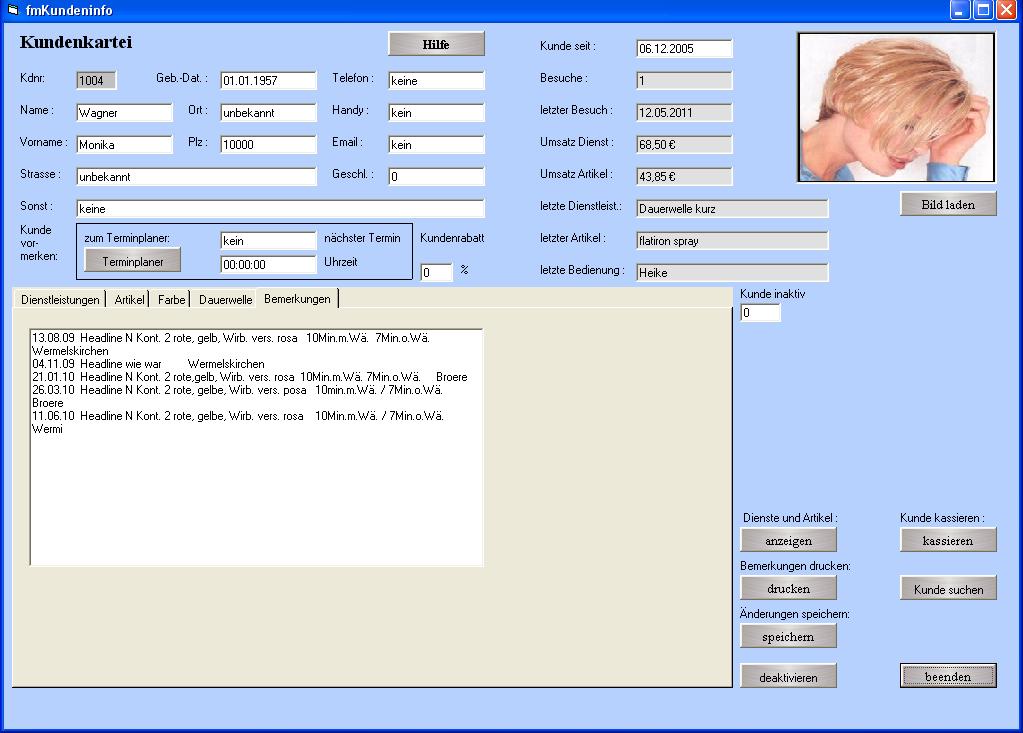Click the anzeigen button
Viewport: 1023px width, 733px height.
788,540
